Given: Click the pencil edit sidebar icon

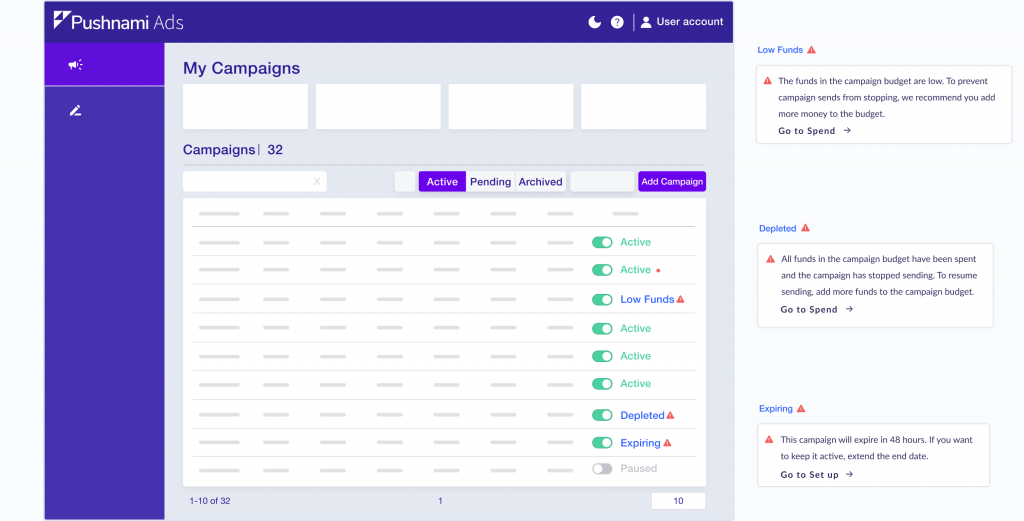Looking at the screenshot, I should 75,111.
